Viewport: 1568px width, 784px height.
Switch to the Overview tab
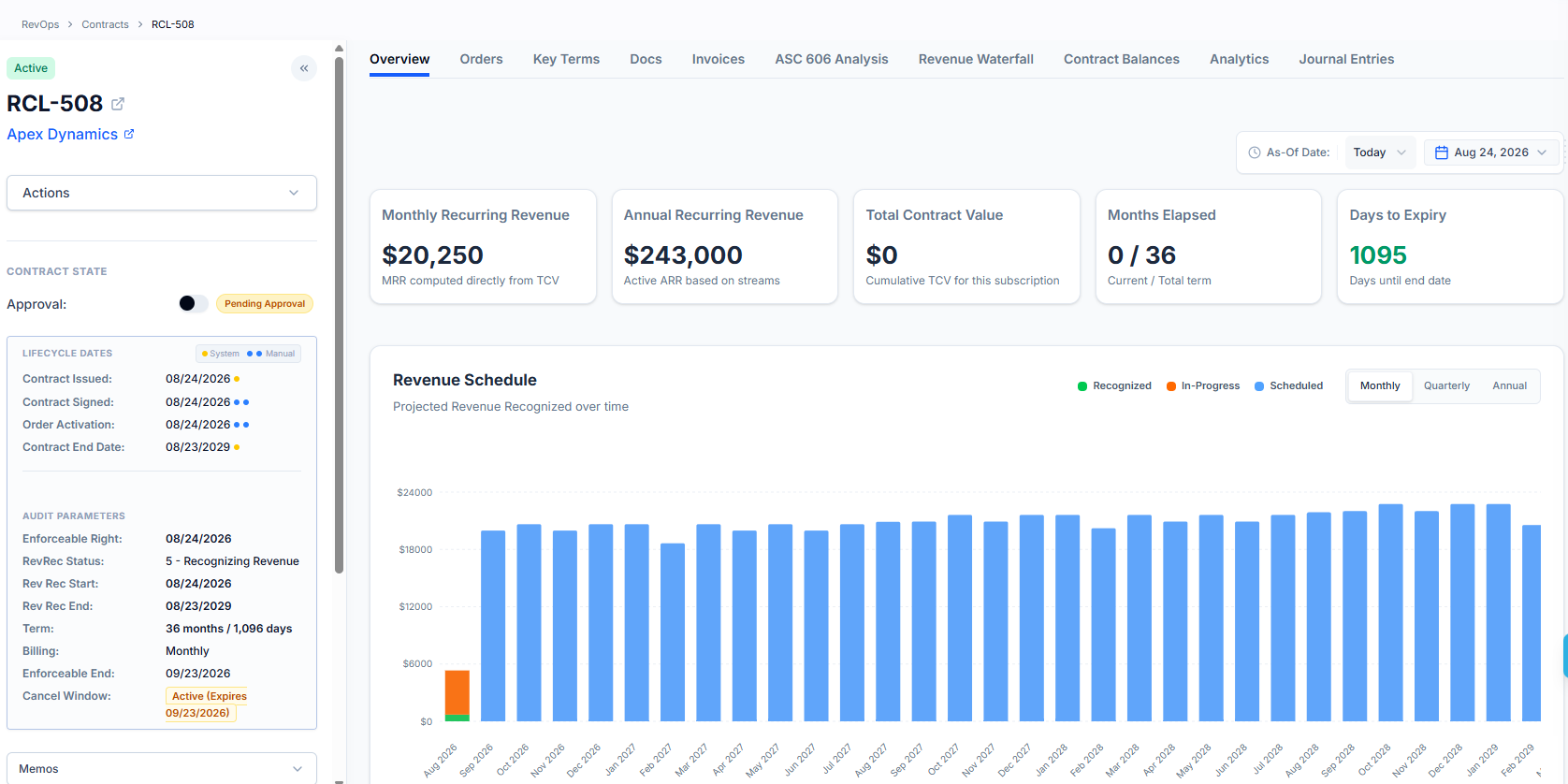399,59
